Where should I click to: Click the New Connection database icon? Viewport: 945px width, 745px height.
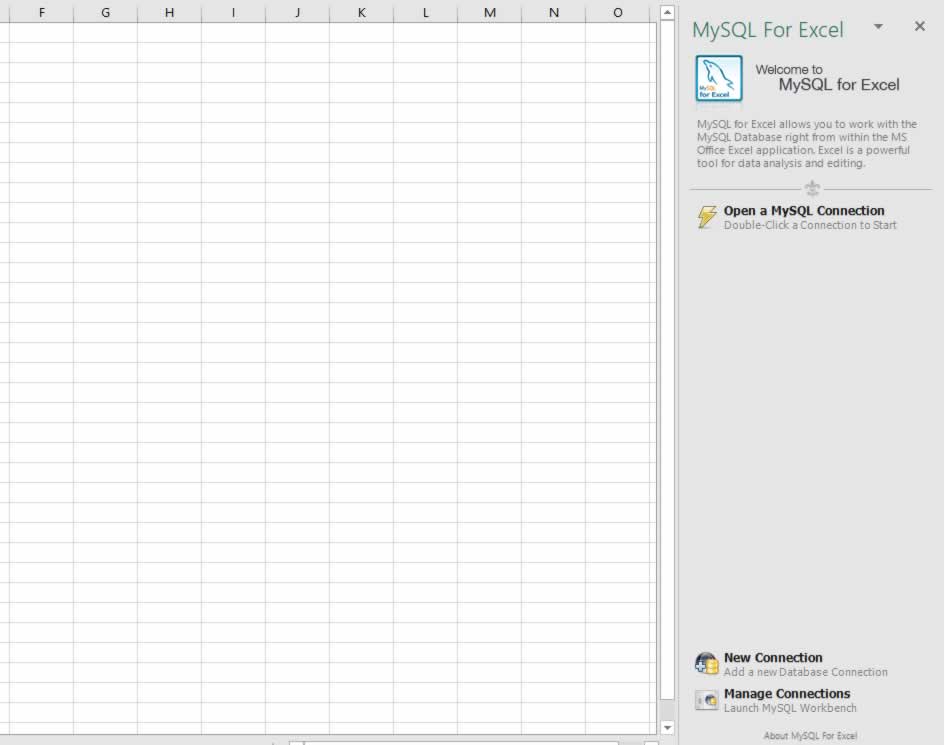coord(706,664)
